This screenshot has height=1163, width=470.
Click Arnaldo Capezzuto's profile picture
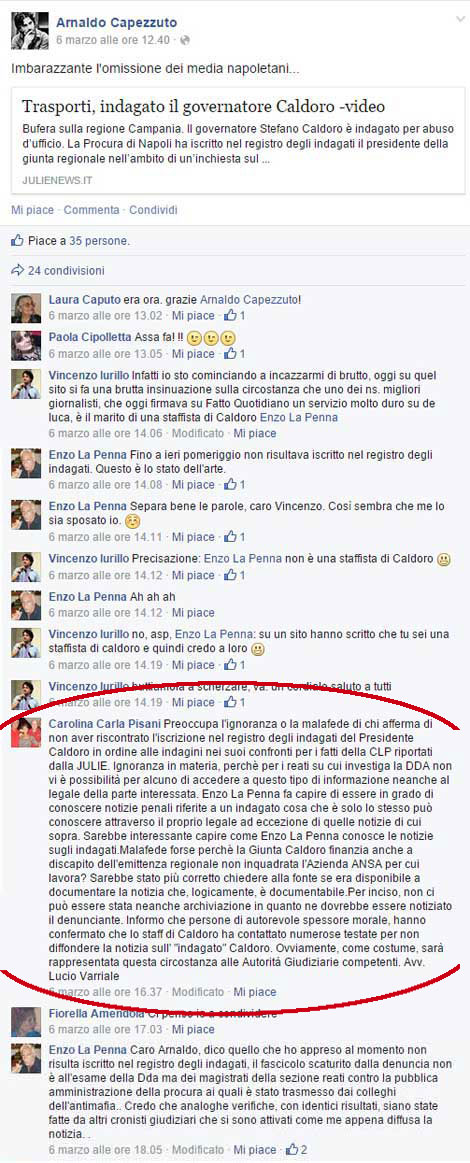(x=26, y=30)
